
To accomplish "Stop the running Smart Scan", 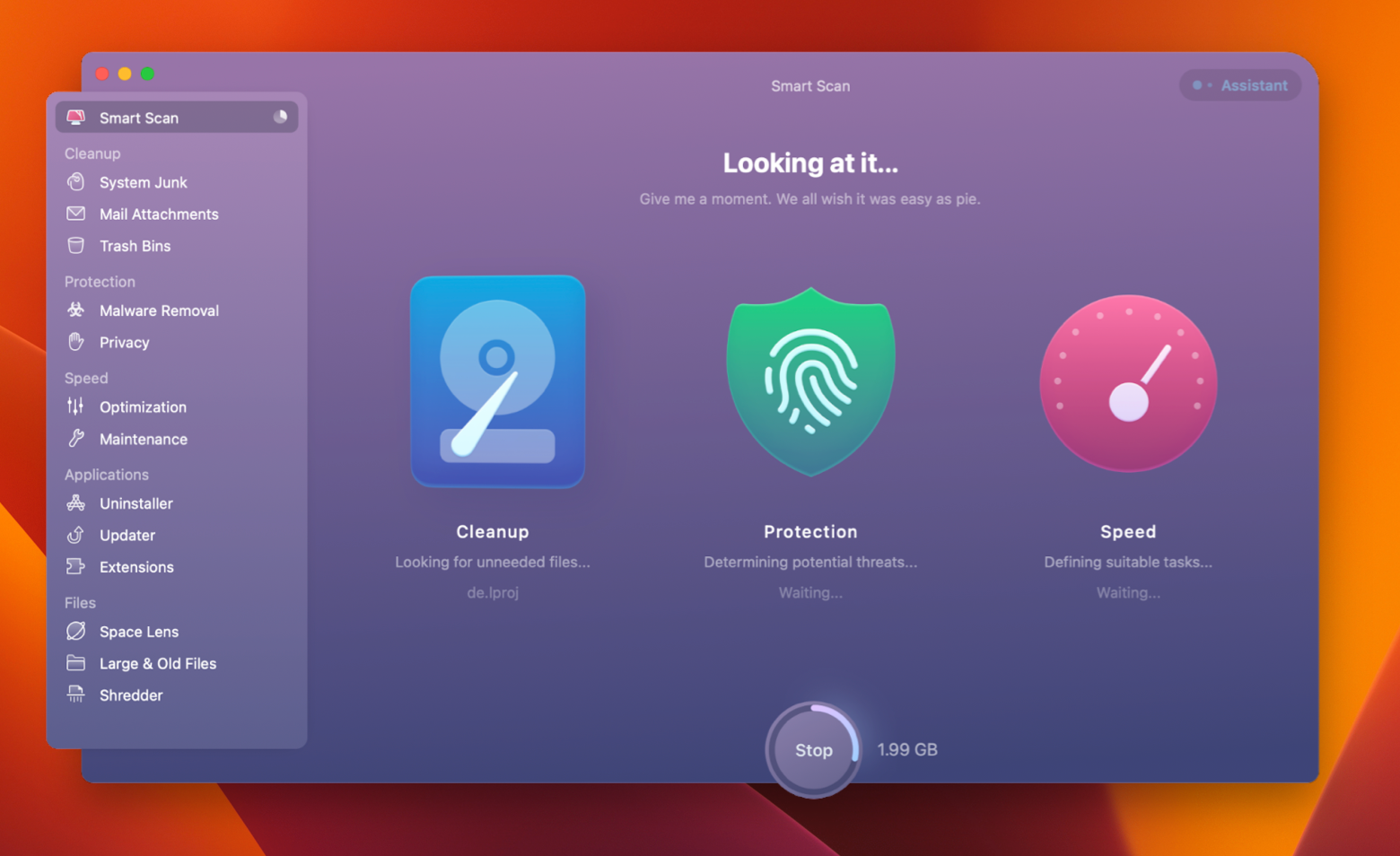I will click(813, 750).
